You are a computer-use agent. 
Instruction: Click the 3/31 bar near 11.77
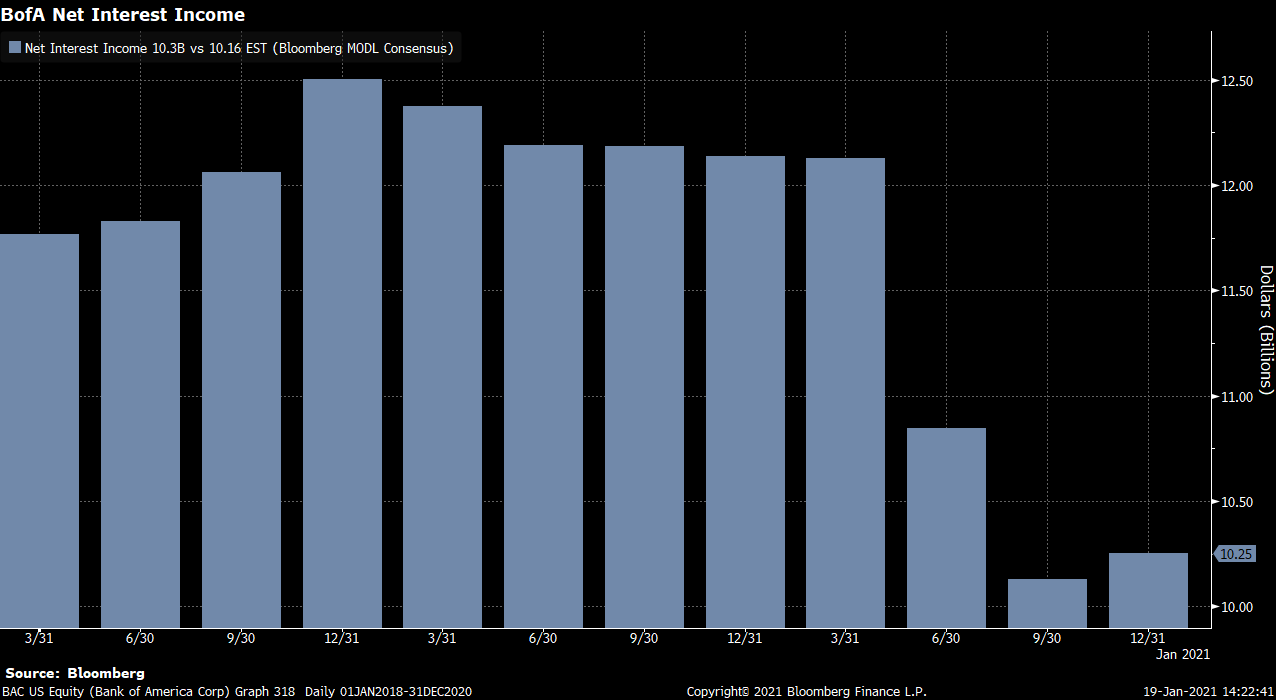pos(40,431)
